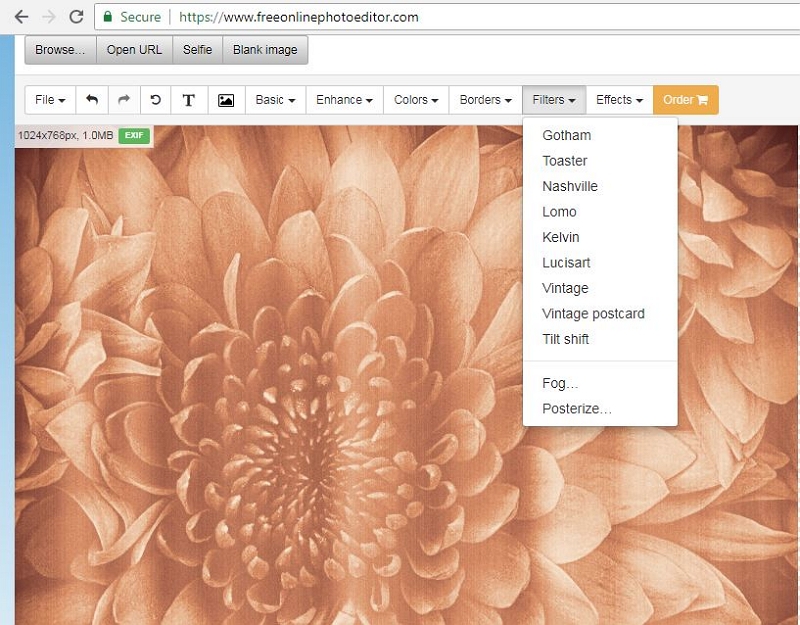Click the Browse button
Screen dimensions: 800x625
coord(58,49)
